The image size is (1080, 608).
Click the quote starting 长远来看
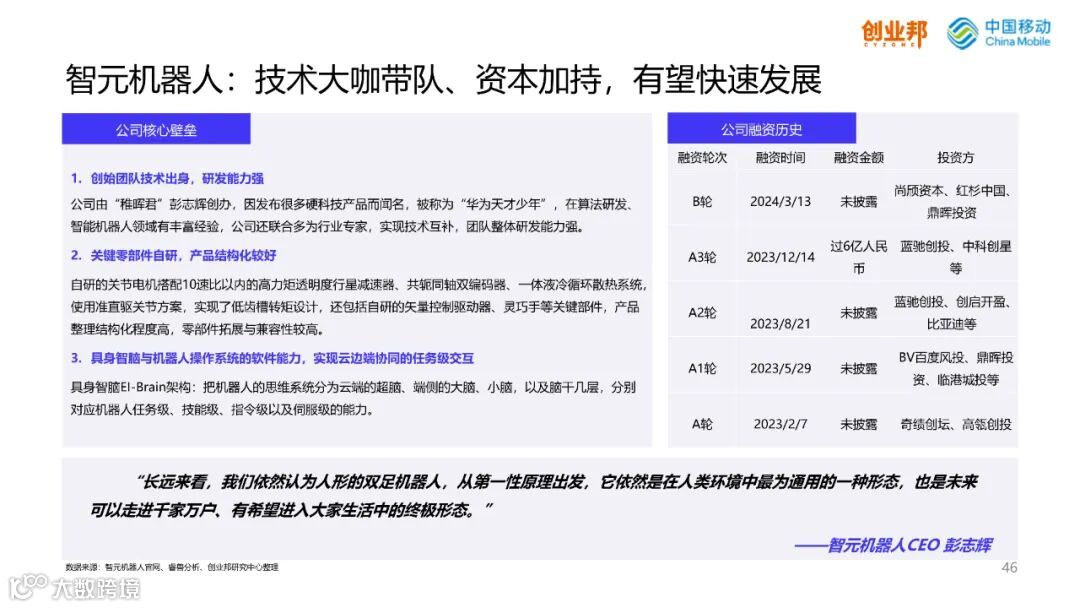533,496
